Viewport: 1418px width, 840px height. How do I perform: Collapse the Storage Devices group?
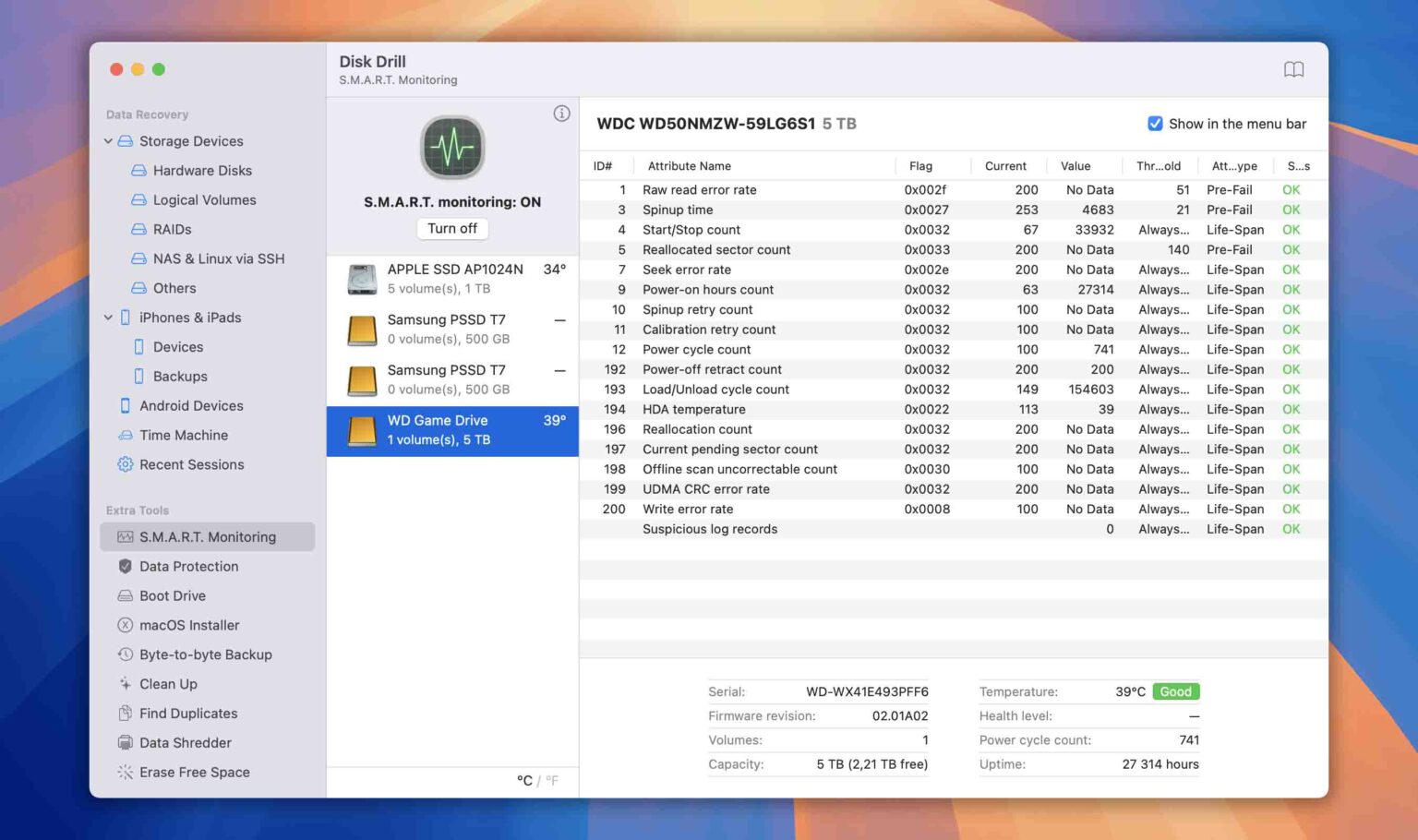(108, 140)
